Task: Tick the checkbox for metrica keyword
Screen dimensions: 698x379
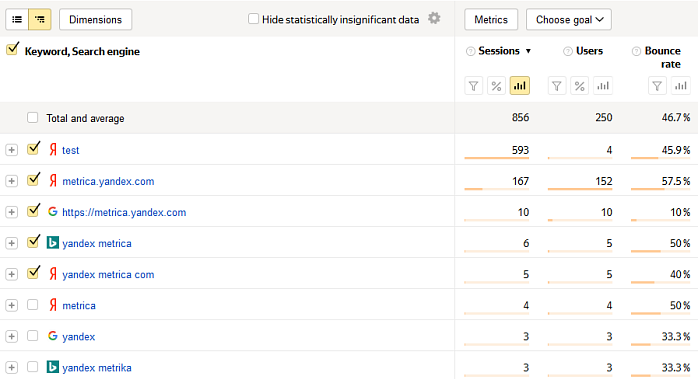Action: click(x=32, y=305)
